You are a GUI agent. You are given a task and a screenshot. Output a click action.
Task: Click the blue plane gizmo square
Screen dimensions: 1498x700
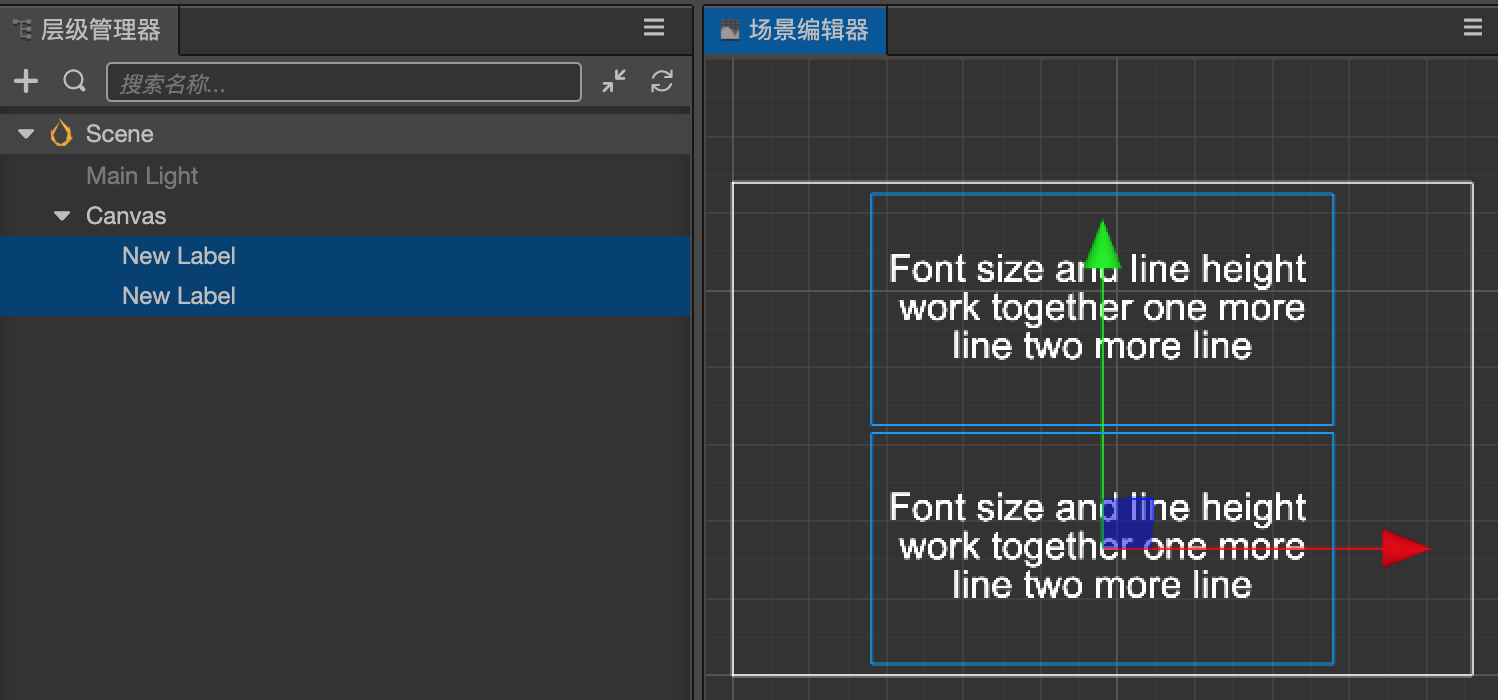point(1128,522)
